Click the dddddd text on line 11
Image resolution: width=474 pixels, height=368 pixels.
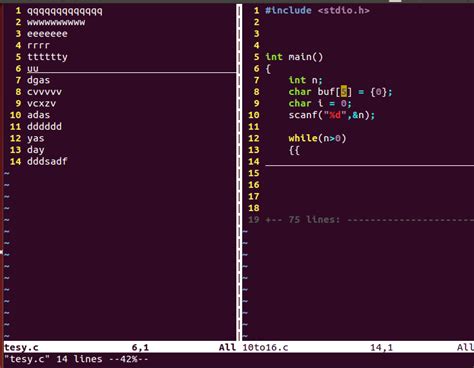[x=44, y=127]
